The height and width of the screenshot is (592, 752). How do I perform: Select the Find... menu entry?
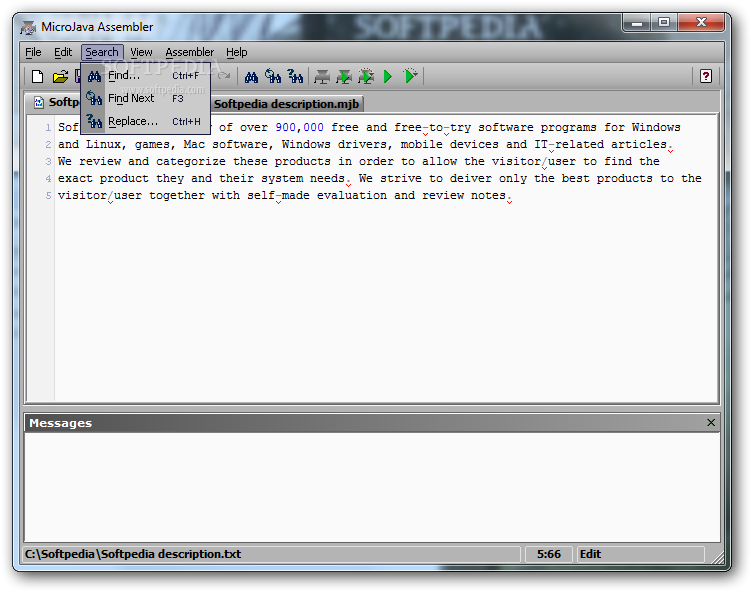[146, 75]
